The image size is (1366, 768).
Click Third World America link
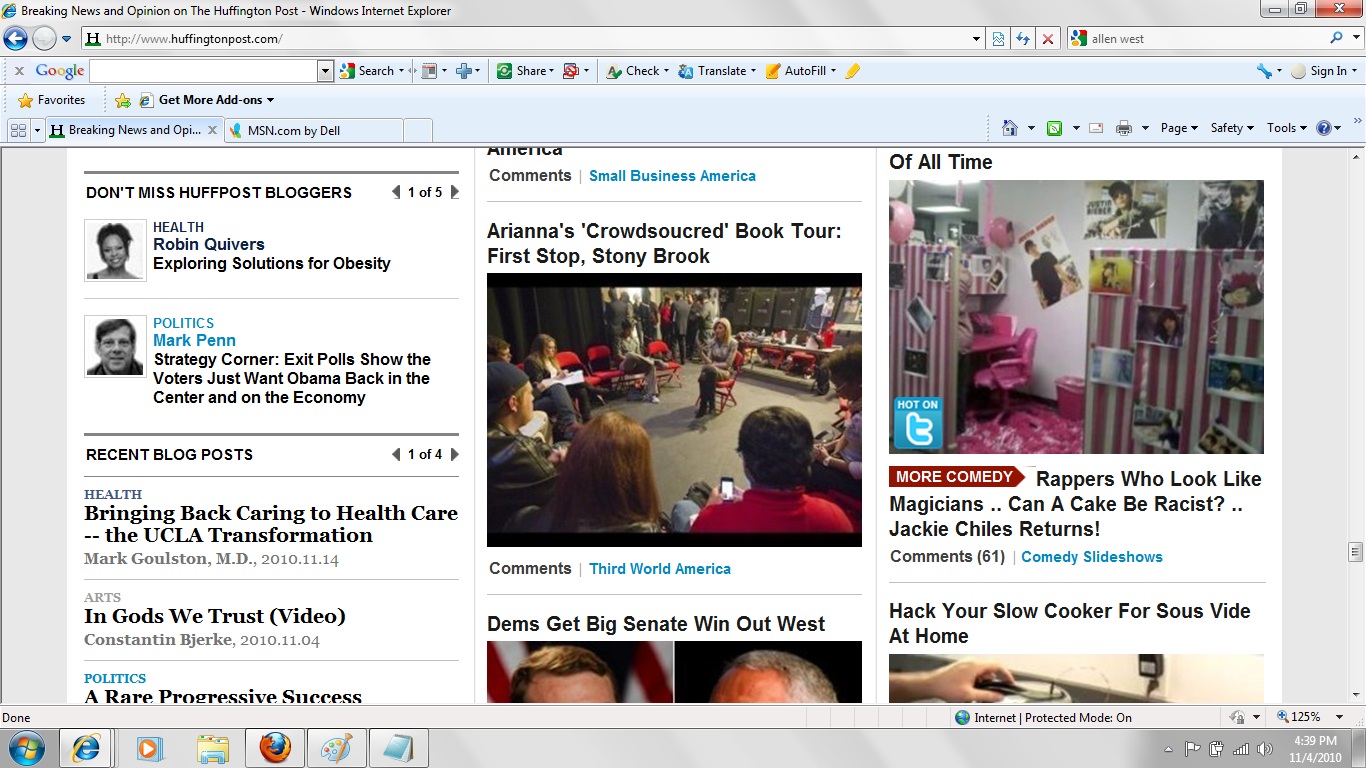[x=660, y=569]
